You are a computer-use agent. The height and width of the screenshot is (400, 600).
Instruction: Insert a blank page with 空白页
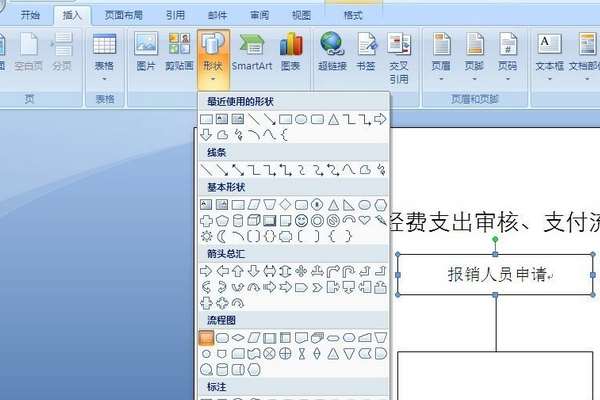29,52
